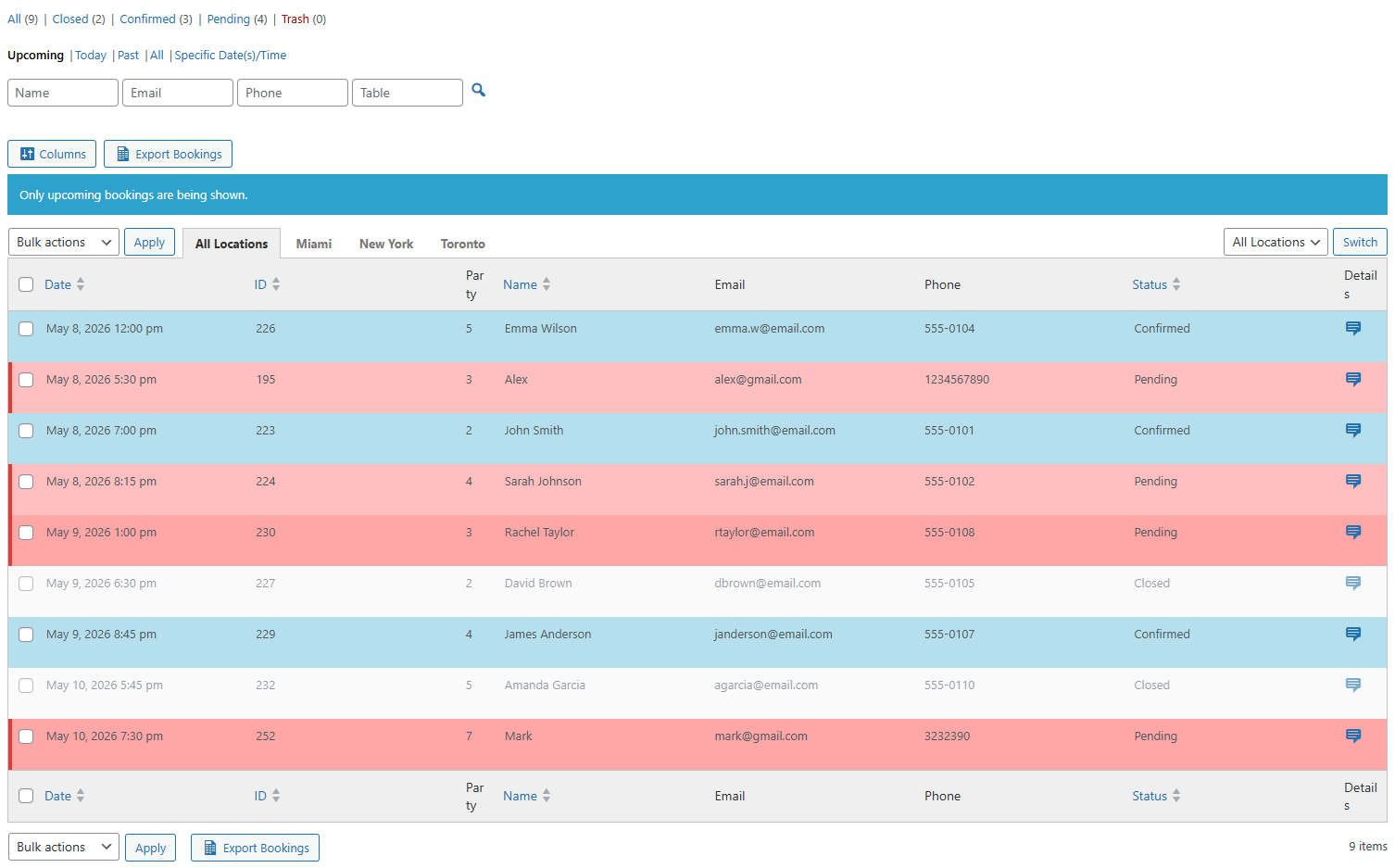Click date May 10, 2026 7:30 pm
The height and width of the screenshot is (868, 1395).
[105, 736]
